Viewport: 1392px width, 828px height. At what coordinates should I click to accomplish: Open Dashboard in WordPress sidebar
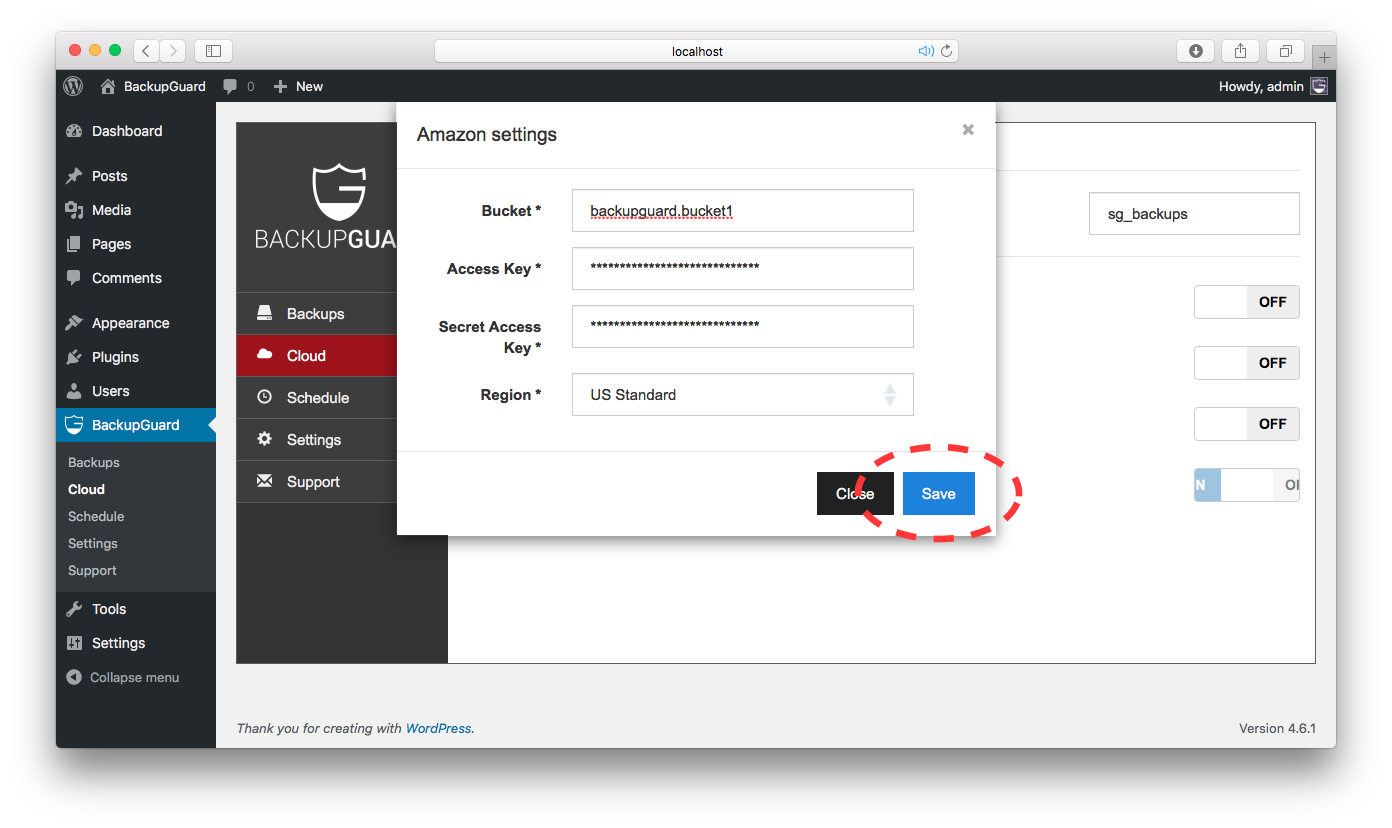tap(136, 131)
